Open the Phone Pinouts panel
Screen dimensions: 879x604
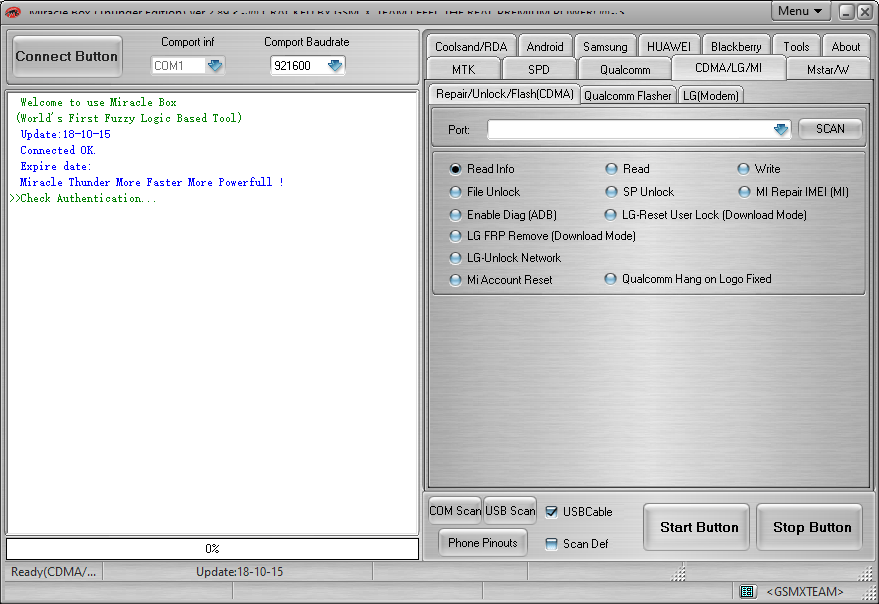tap(482, 543)
